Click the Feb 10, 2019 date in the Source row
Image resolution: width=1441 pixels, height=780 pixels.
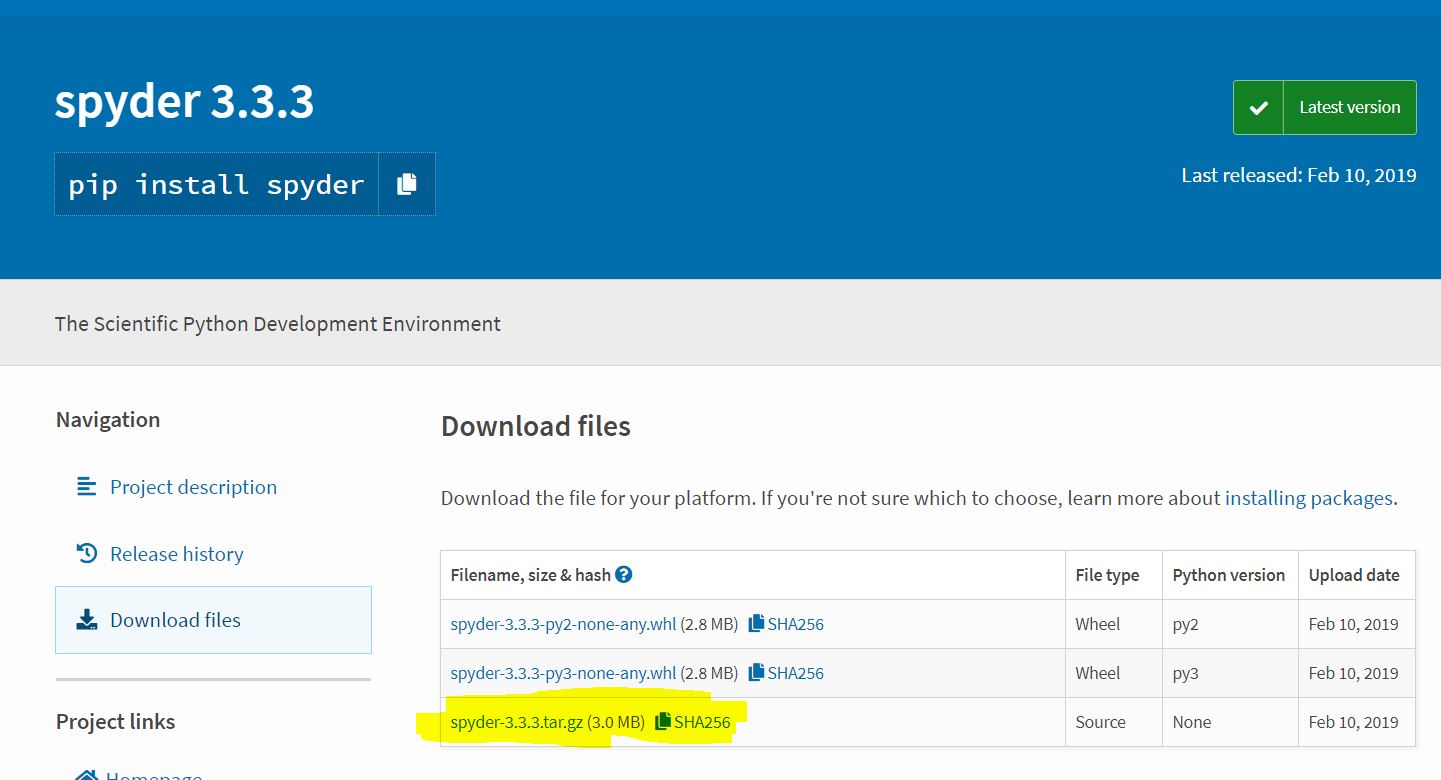point(1353,722)
